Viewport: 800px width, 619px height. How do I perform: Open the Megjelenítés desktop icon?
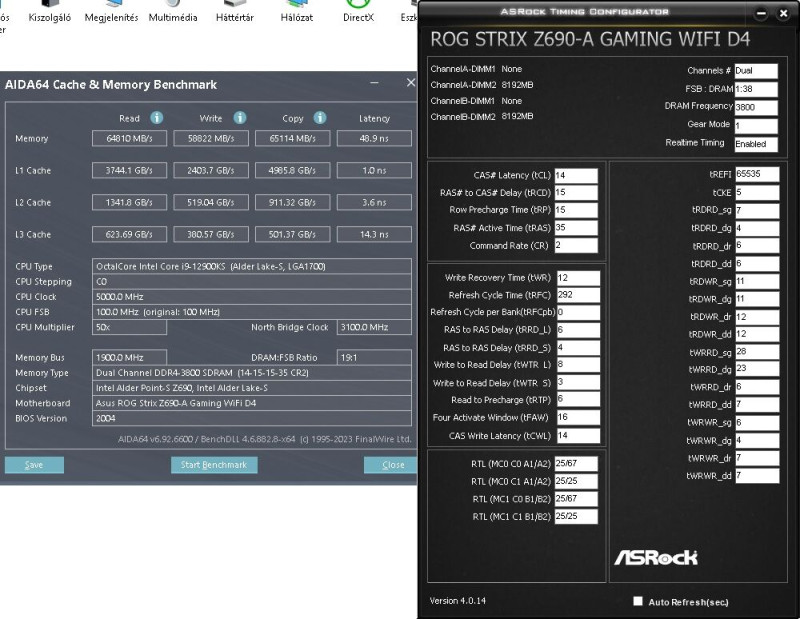point(111,11)
